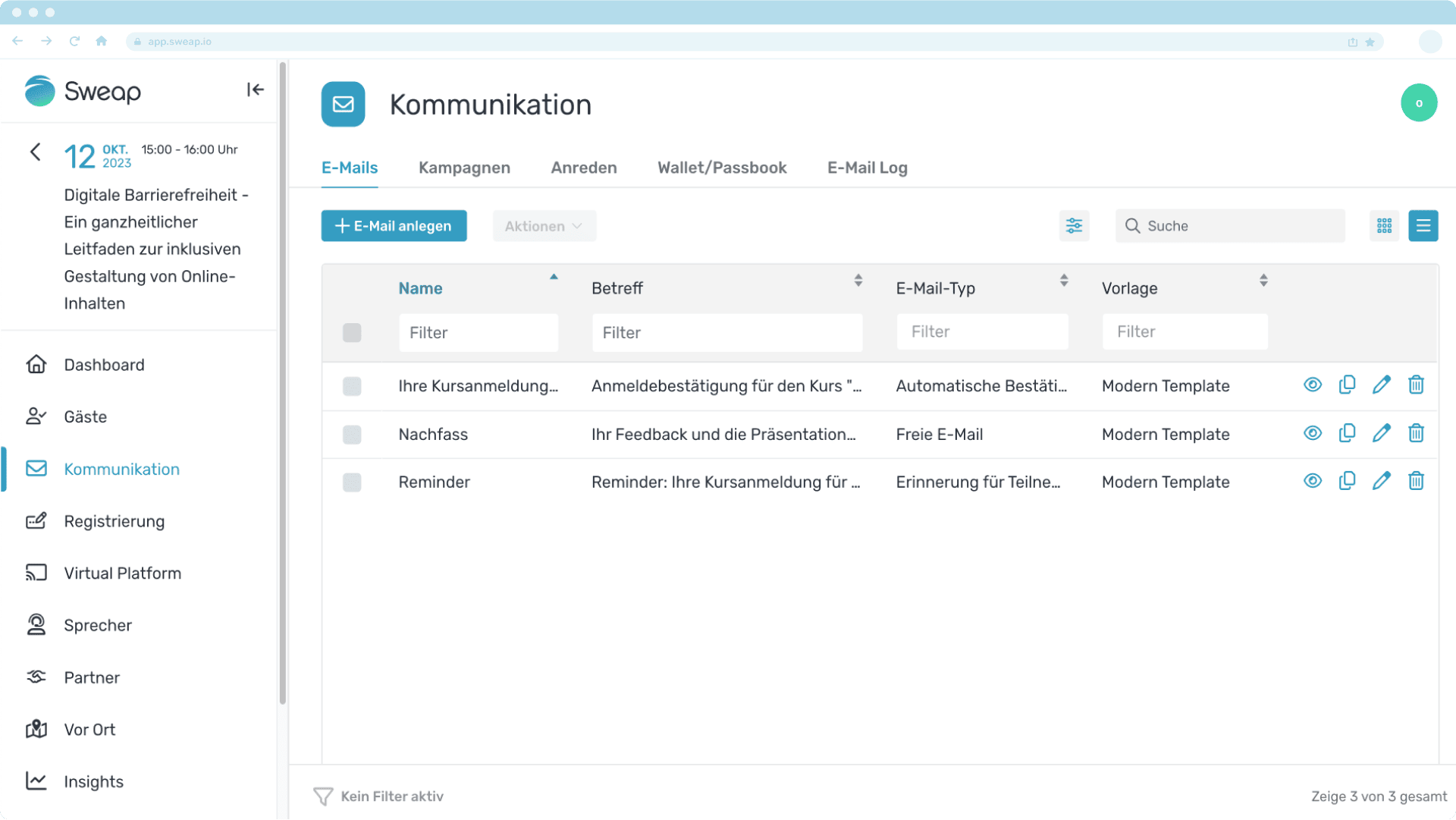Check the Nachfass row checkbox
Image resolution: width=1456 pixels, height=820 pixels.
(x=352, y=435)
